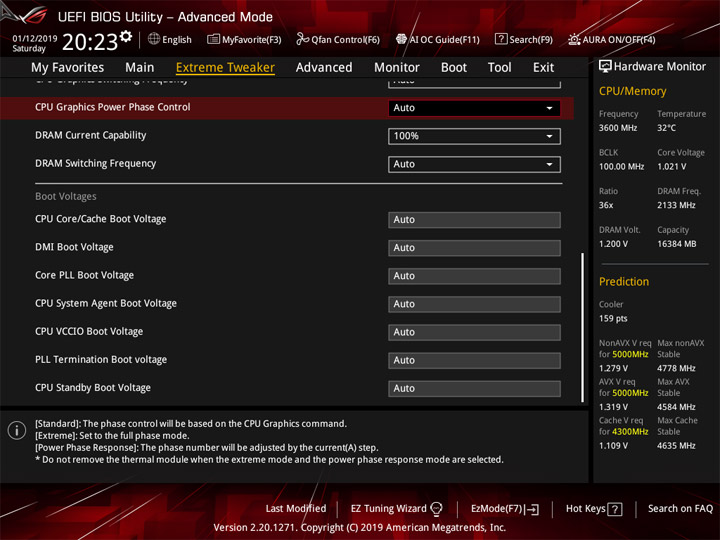The height and width of the screenshot is (540, 720).
Task: Open AI OC Guide(F11)
Action: tap(444, 39)
